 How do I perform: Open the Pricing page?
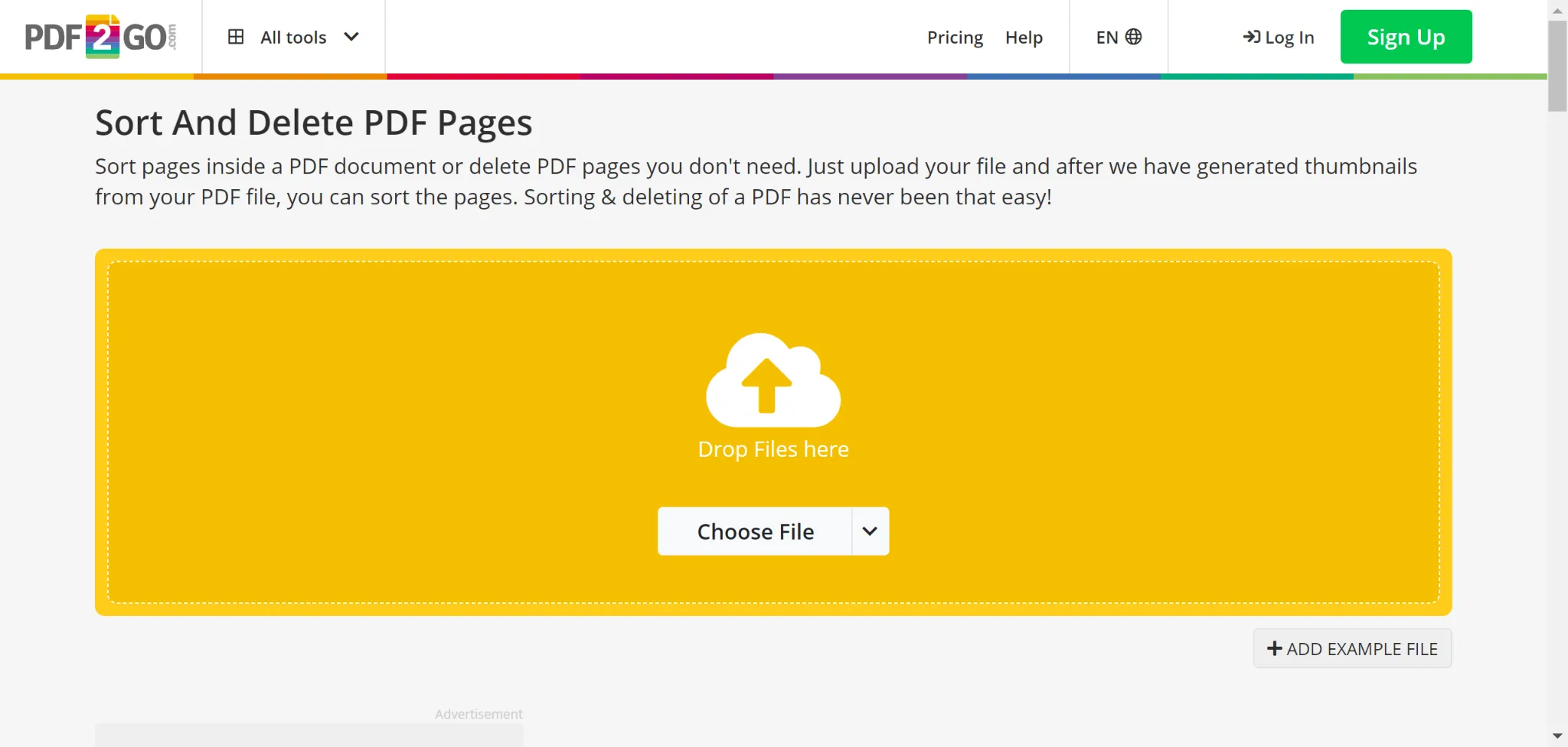pyautogui.click(x=955, y=37)
